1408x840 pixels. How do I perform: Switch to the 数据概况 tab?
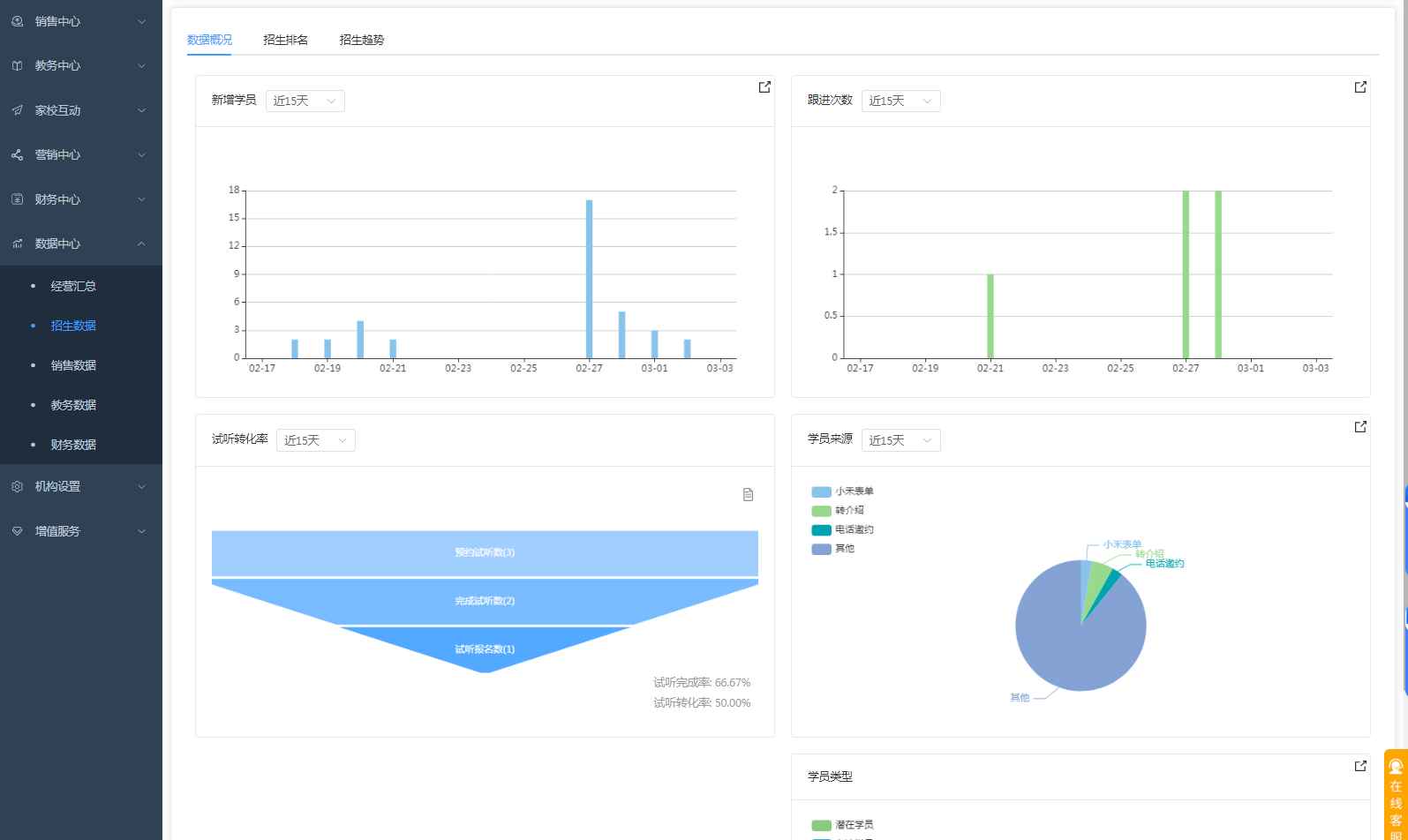209,40
